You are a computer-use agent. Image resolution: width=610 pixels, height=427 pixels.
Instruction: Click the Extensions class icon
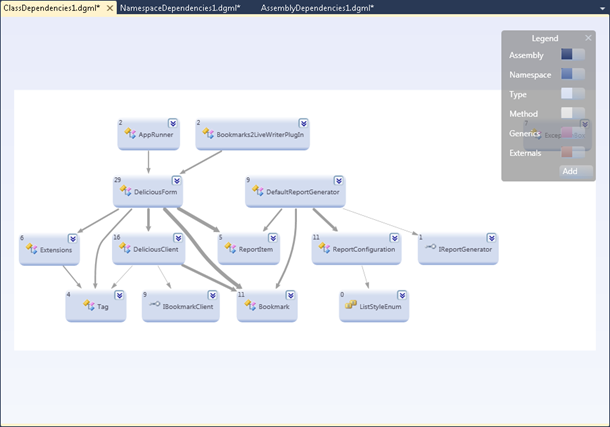(x=32, y=249)
